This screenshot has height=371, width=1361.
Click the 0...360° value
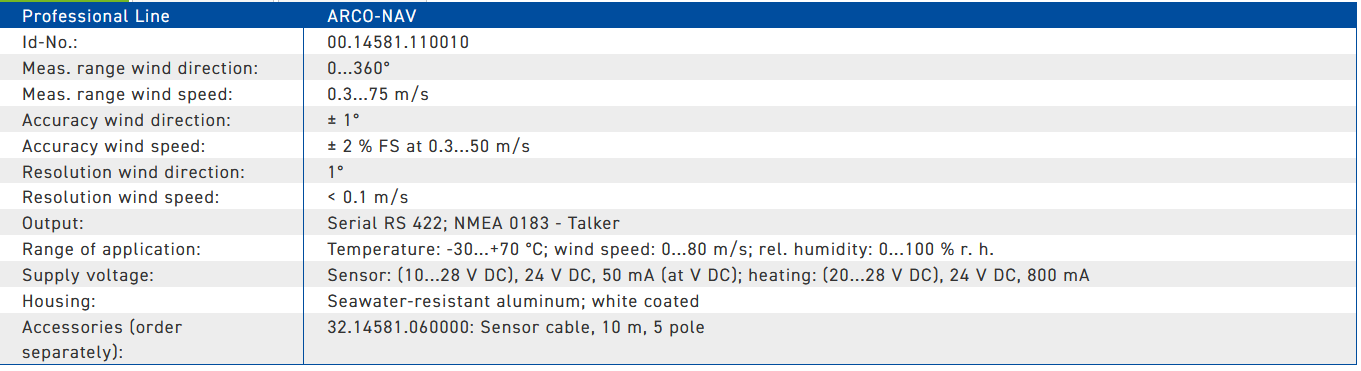(358, 68)
